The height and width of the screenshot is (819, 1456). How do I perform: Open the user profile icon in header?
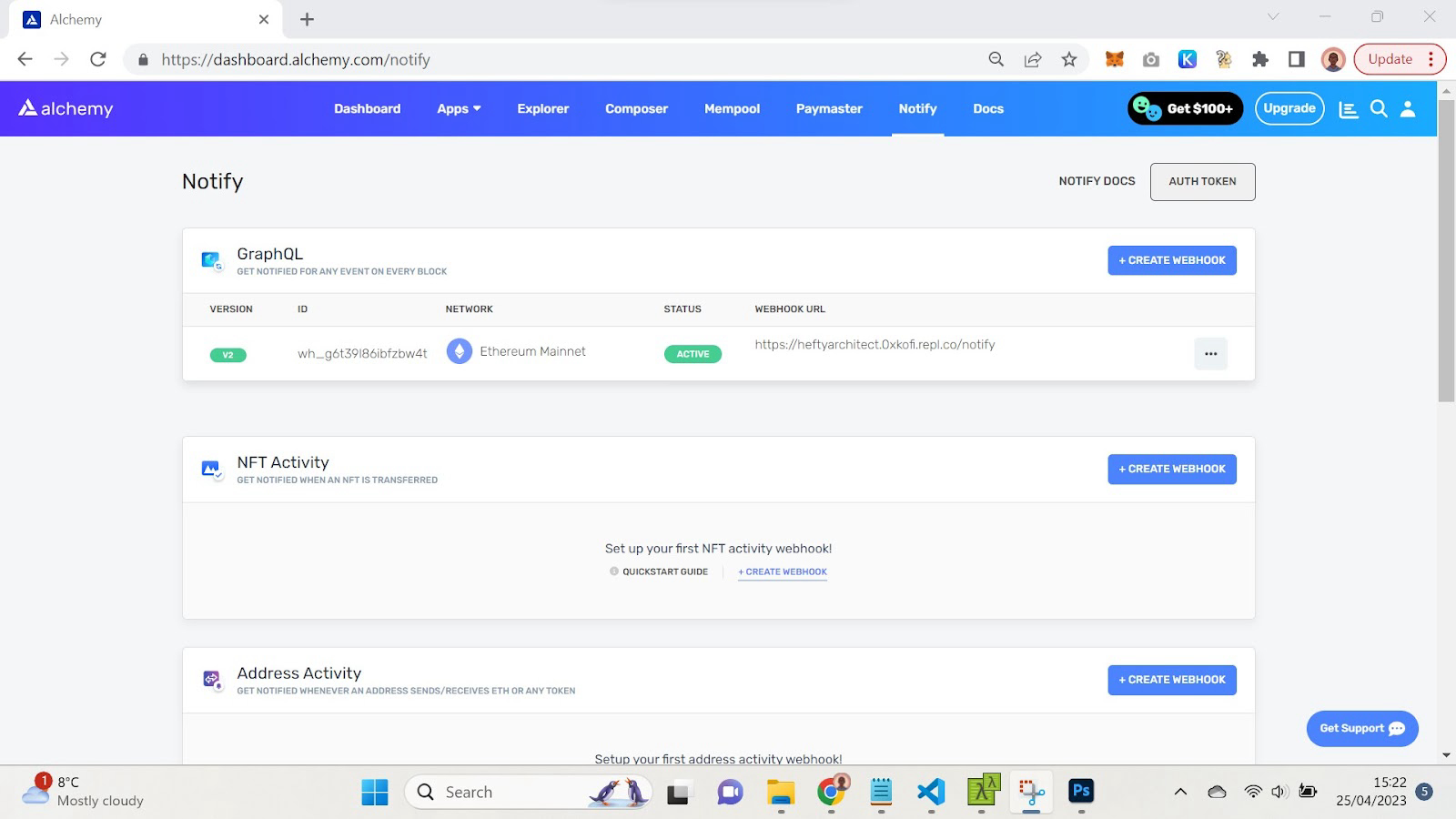point(1408,109)
